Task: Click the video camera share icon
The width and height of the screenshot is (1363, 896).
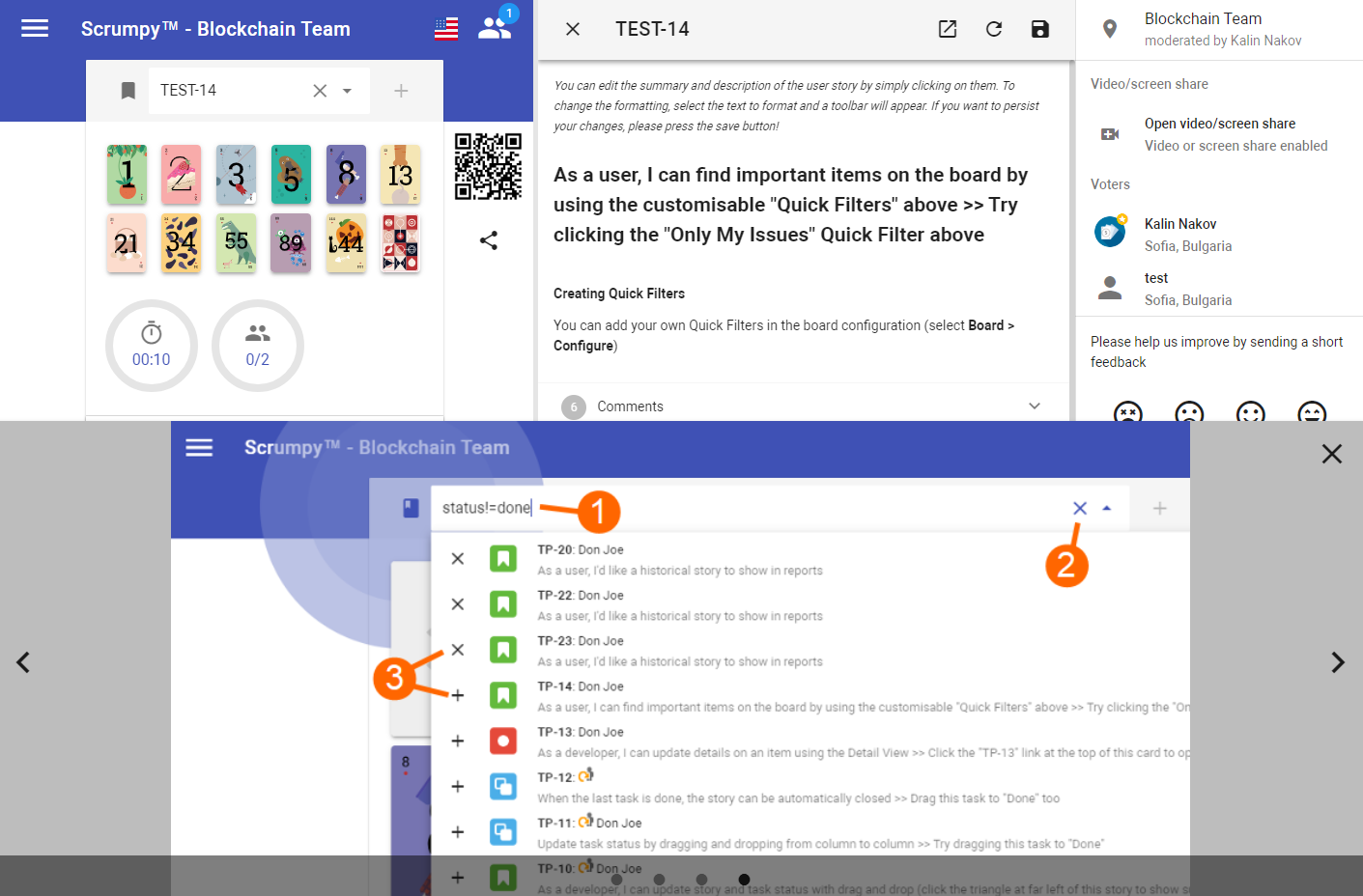Action: (x=1110, y=134)
